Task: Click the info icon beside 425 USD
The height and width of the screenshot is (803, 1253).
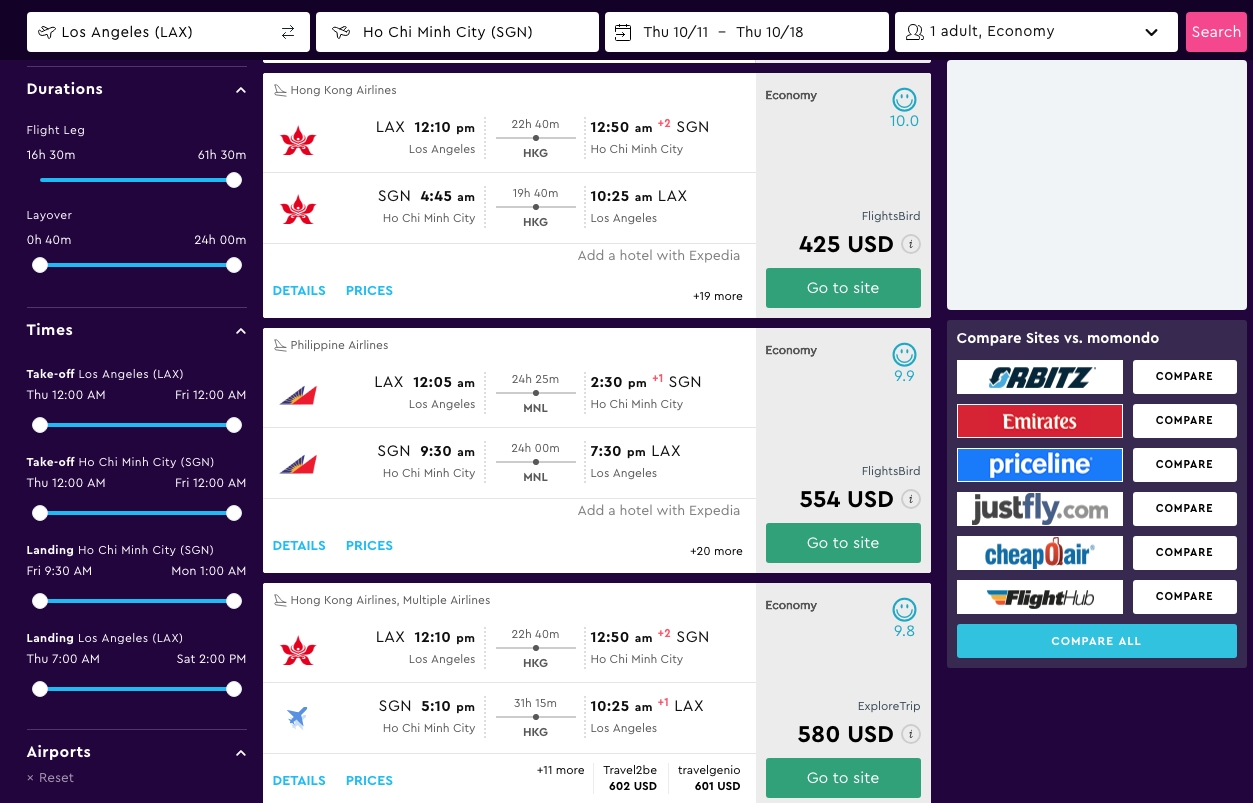Action: (x=910, y=244)
